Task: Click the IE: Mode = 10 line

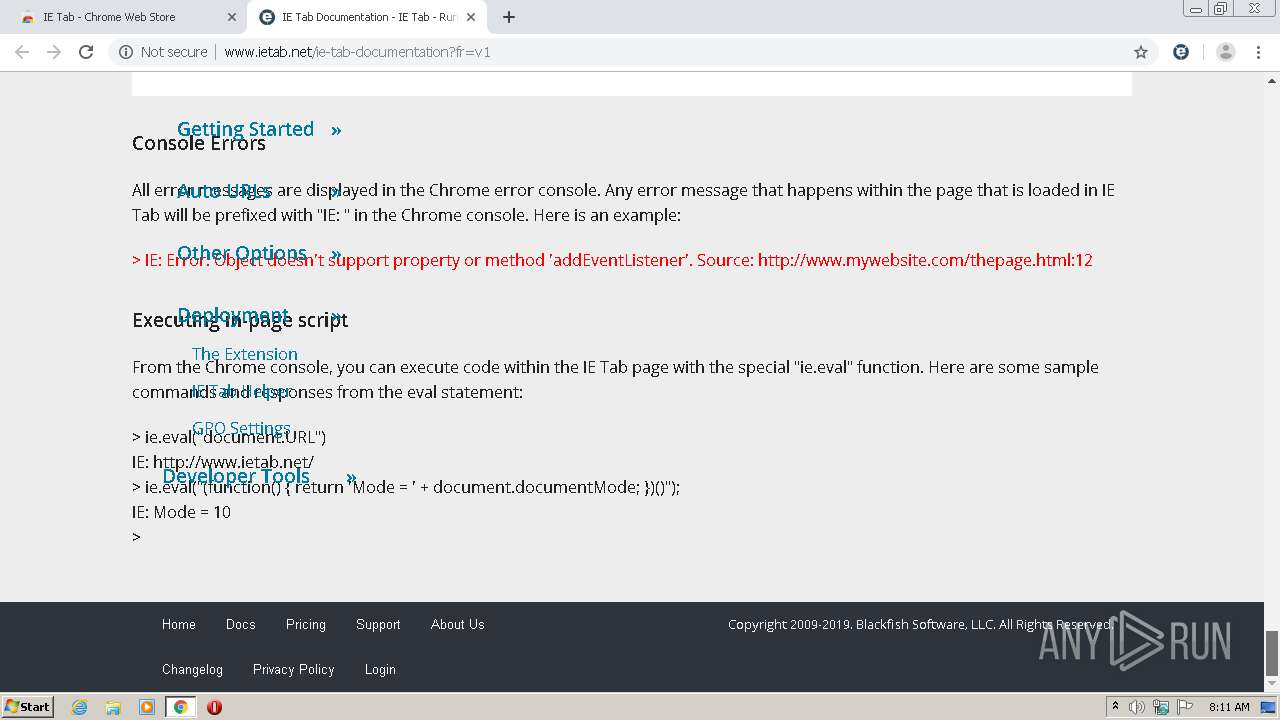Action: [181, 512]
